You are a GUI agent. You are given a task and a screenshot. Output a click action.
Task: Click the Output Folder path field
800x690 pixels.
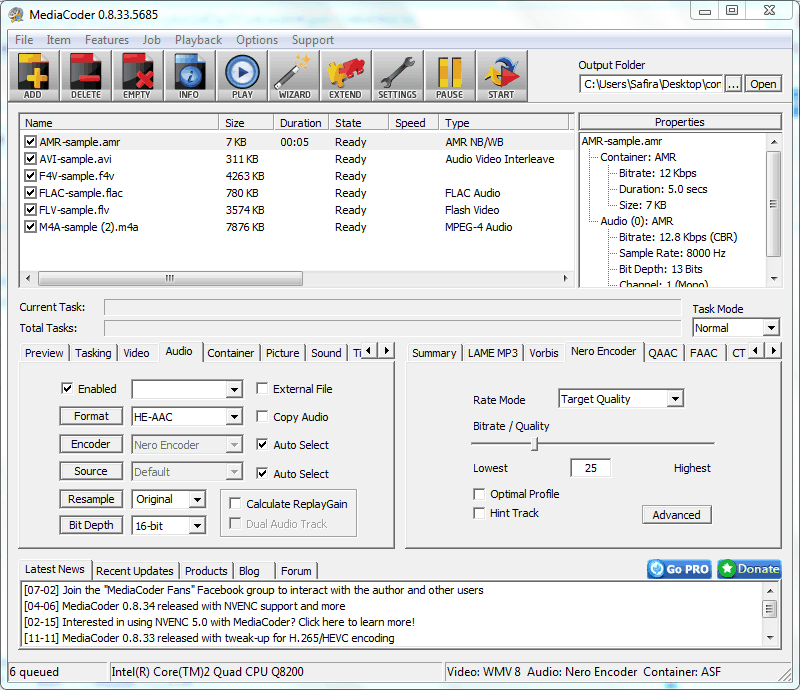[652, 84]
